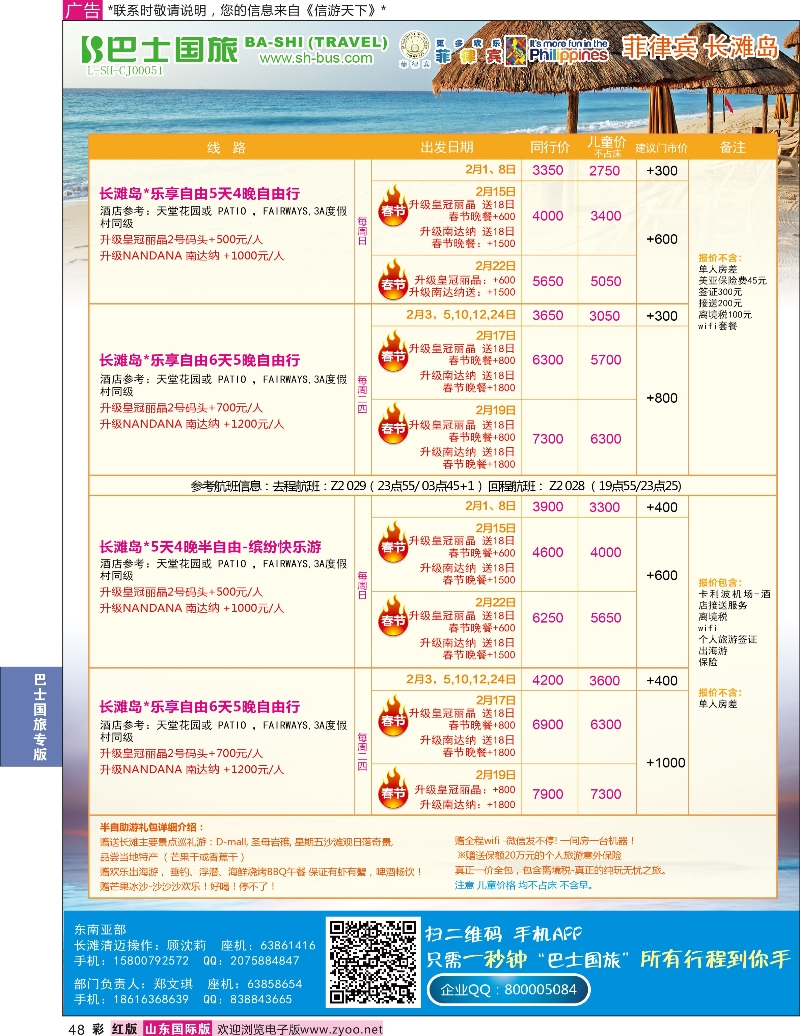Click the phone number 18616368639
This screenshot has width=800, height=1036.
click(151, 999)
